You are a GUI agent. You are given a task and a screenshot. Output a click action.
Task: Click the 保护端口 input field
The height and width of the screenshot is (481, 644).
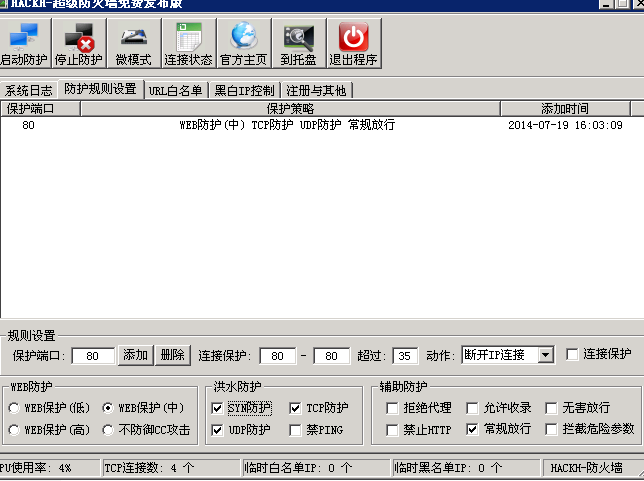pyautogui.click(x=93, y=356)
